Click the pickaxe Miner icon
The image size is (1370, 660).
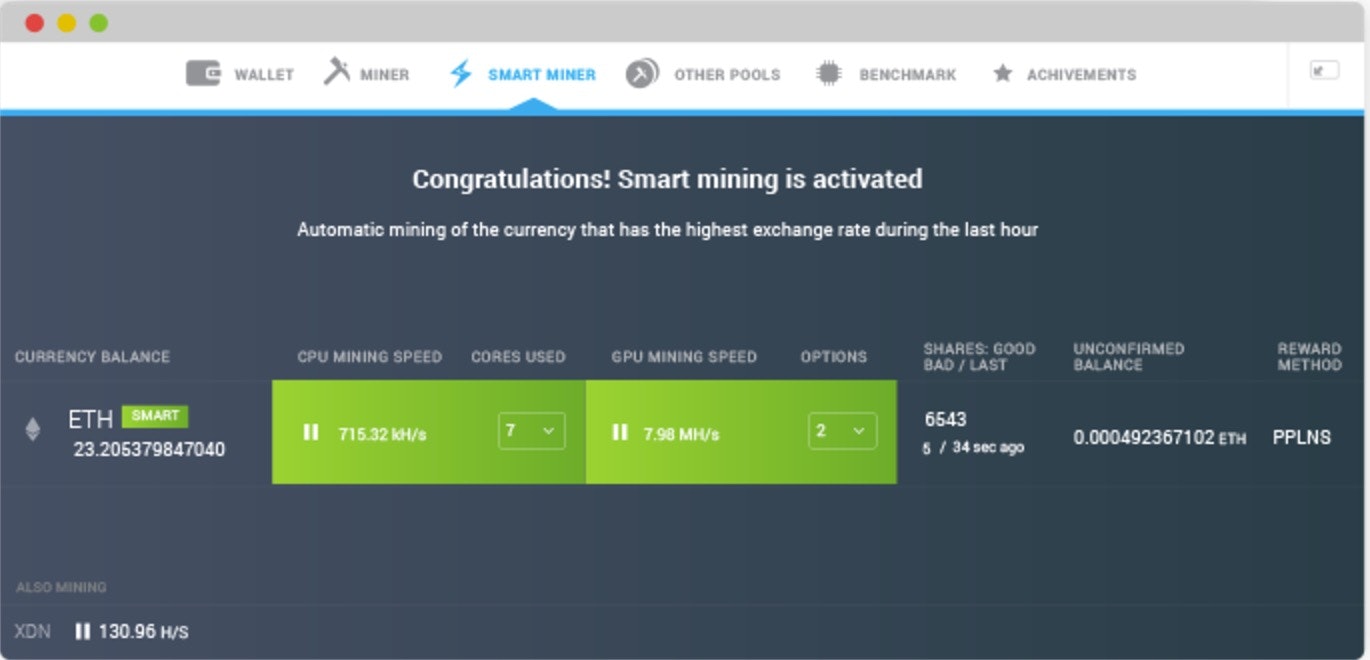click(x=337, y=72)
